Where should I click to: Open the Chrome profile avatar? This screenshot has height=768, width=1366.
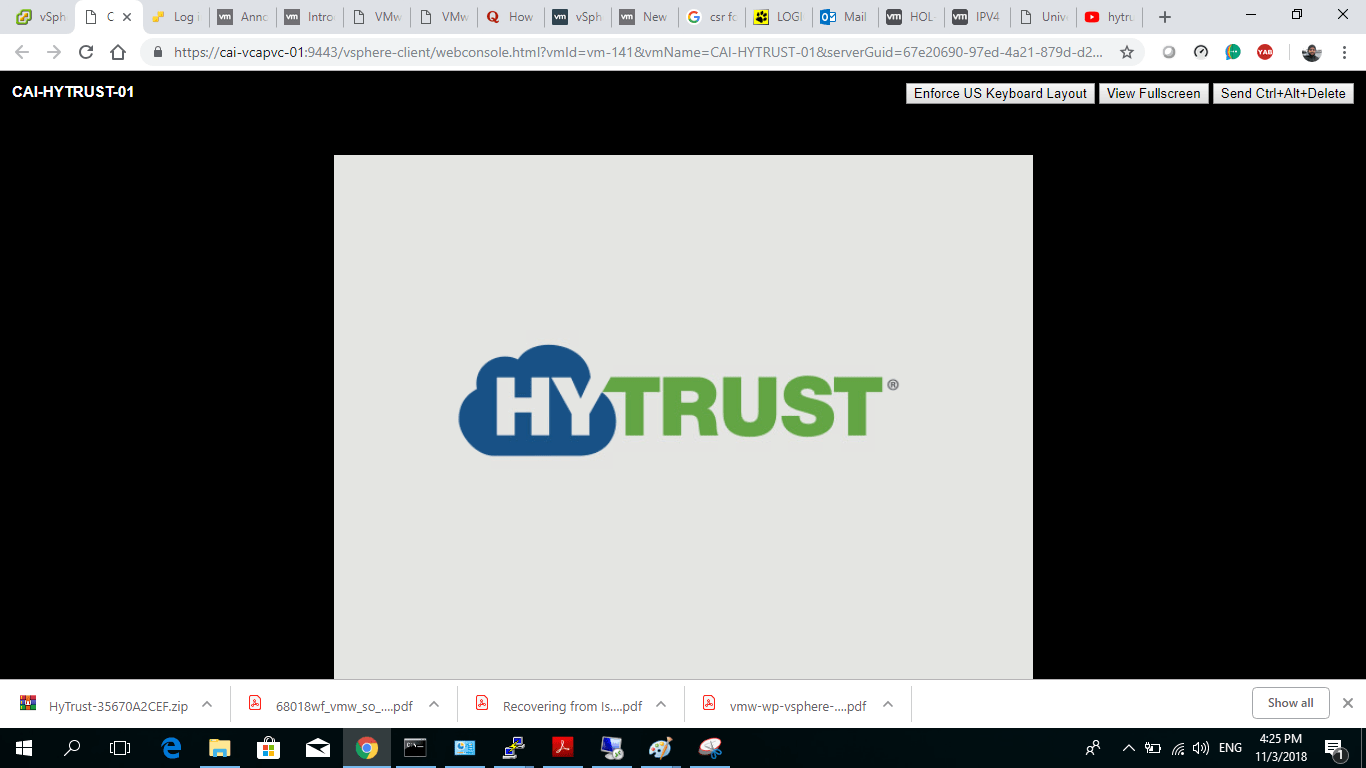click(x=1312, y=52)
